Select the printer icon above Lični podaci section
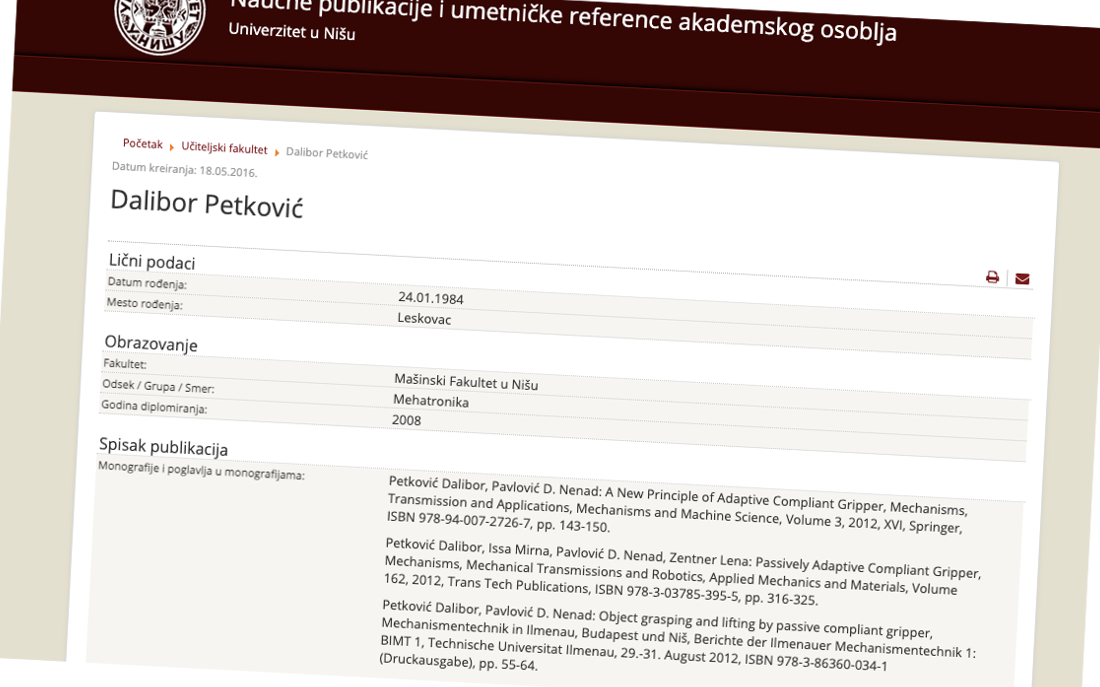This screenshot has height=687, width=1100. 990,278
